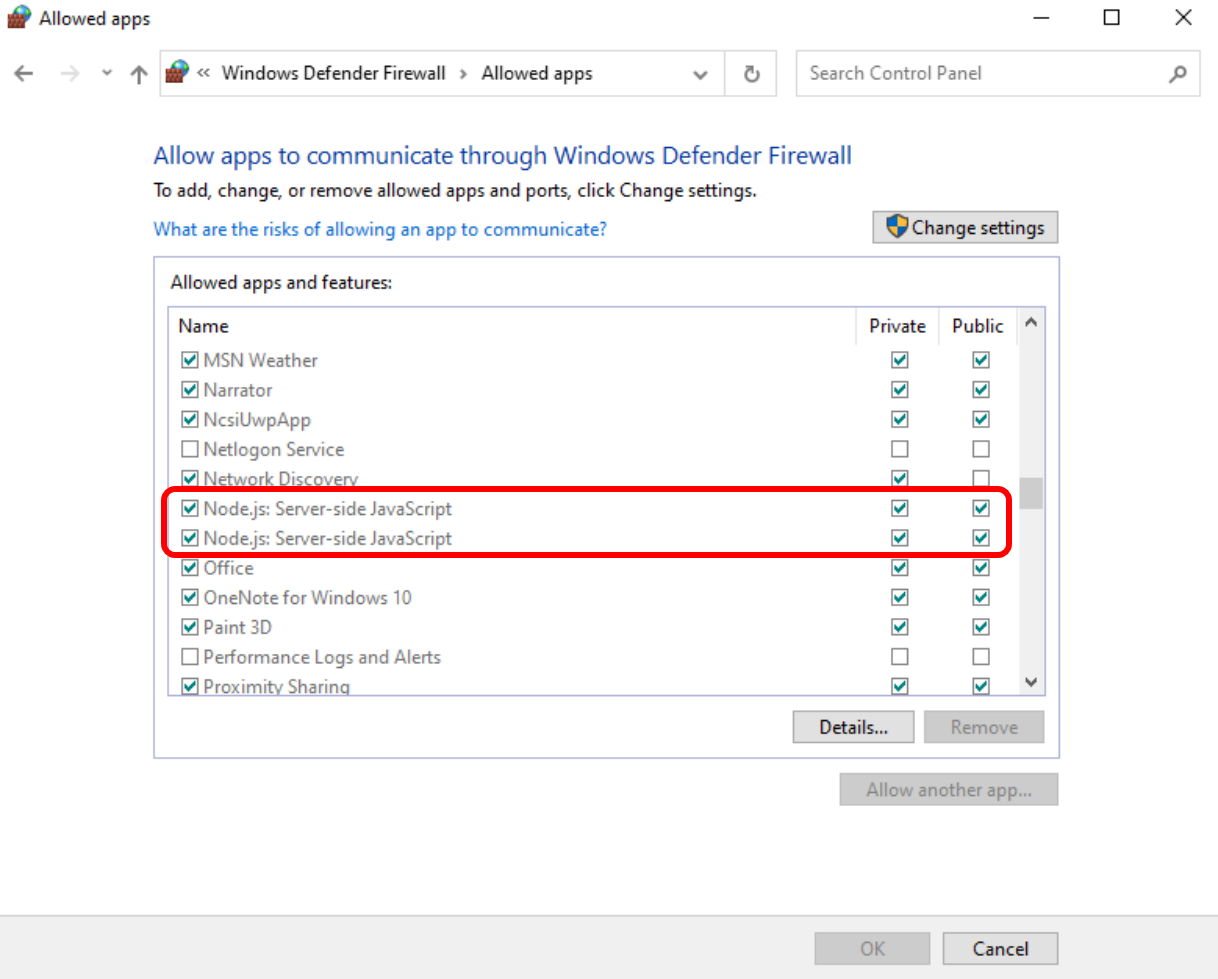Select the Paint 3D row text
1218x979 pixels.
pos(238,628)
